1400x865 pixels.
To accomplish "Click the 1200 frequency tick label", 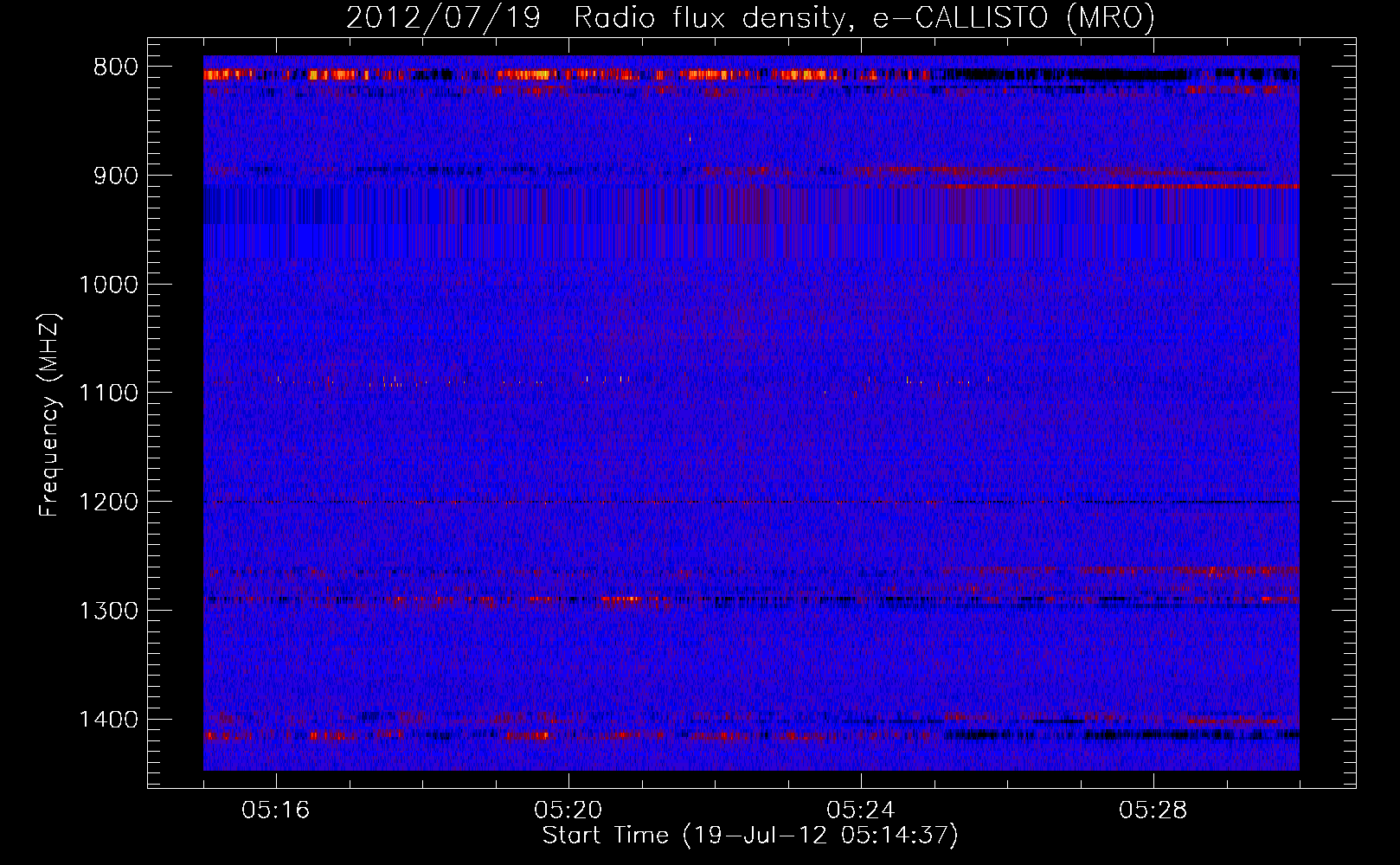I will pyautogui.click(x=108, y=502).
